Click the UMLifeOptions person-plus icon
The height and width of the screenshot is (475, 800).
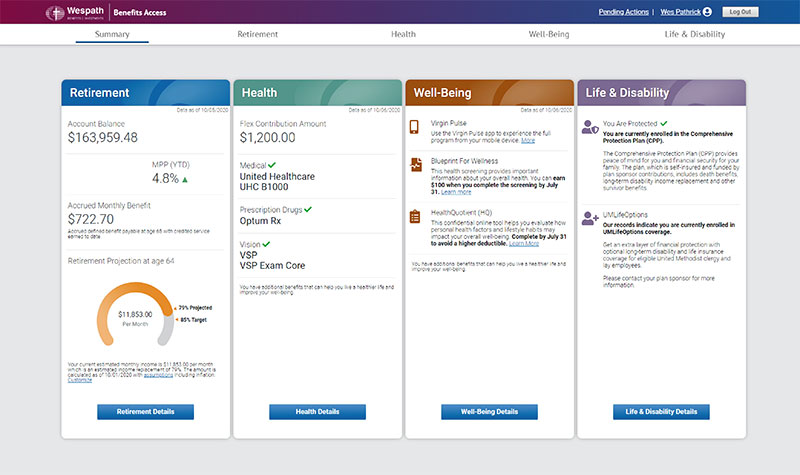[590, 218]
